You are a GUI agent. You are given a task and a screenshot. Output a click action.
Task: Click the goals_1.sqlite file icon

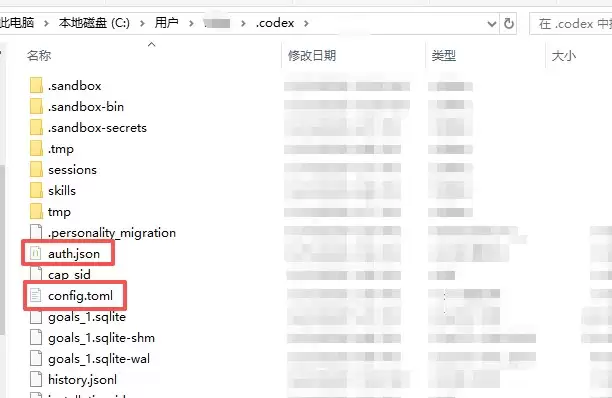click(36, 316)
